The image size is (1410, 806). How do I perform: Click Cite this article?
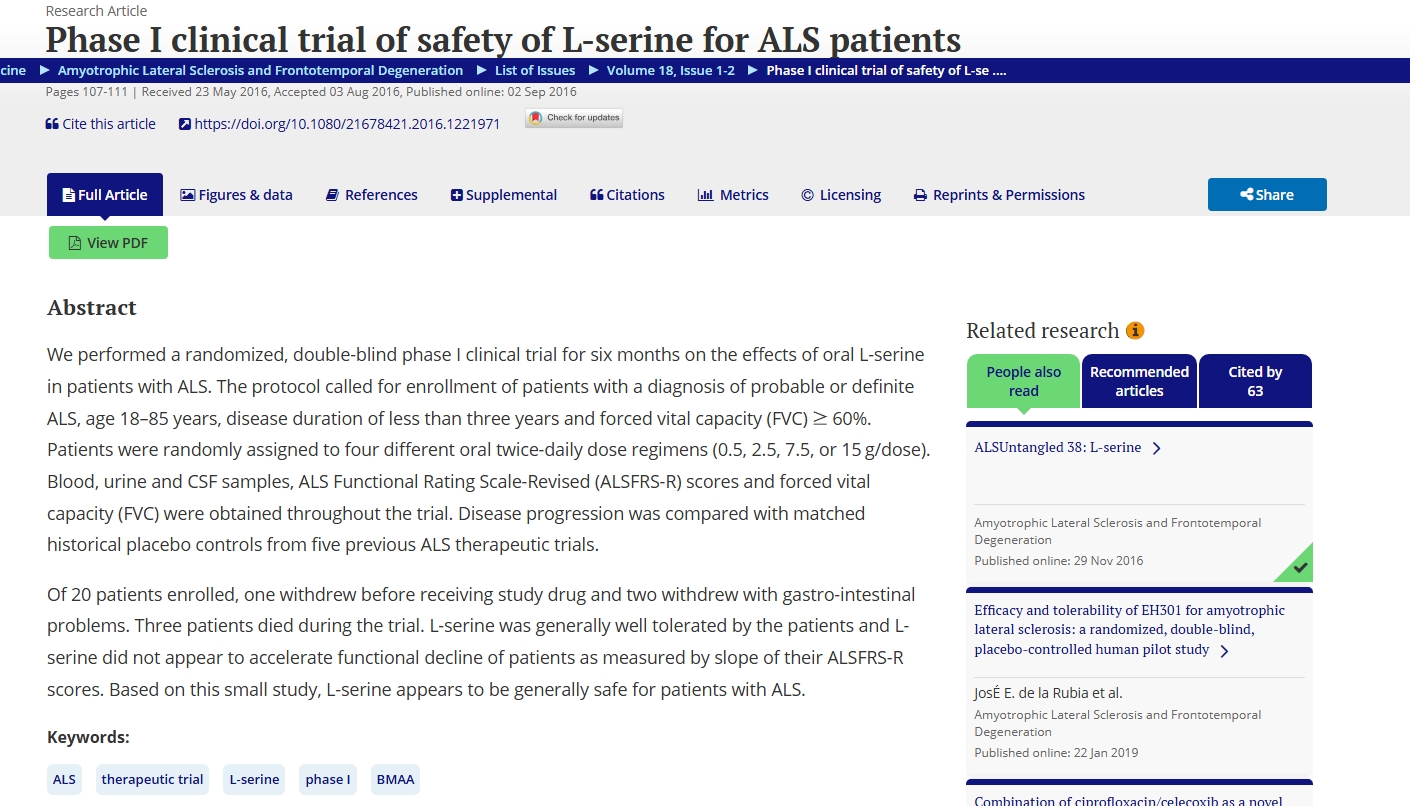pos(101,124)
